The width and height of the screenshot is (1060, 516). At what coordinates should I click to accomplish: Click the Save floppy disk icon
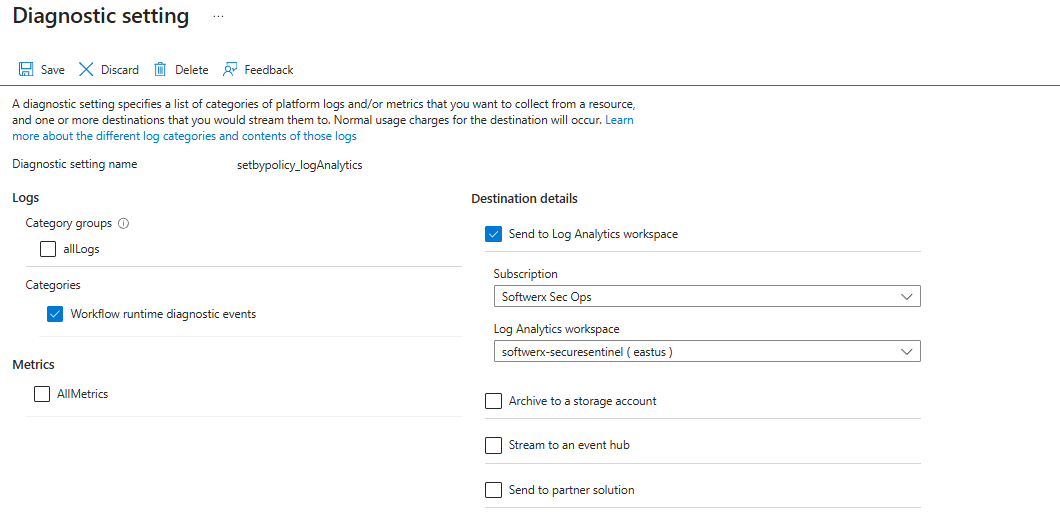click(x=26, y=70)
